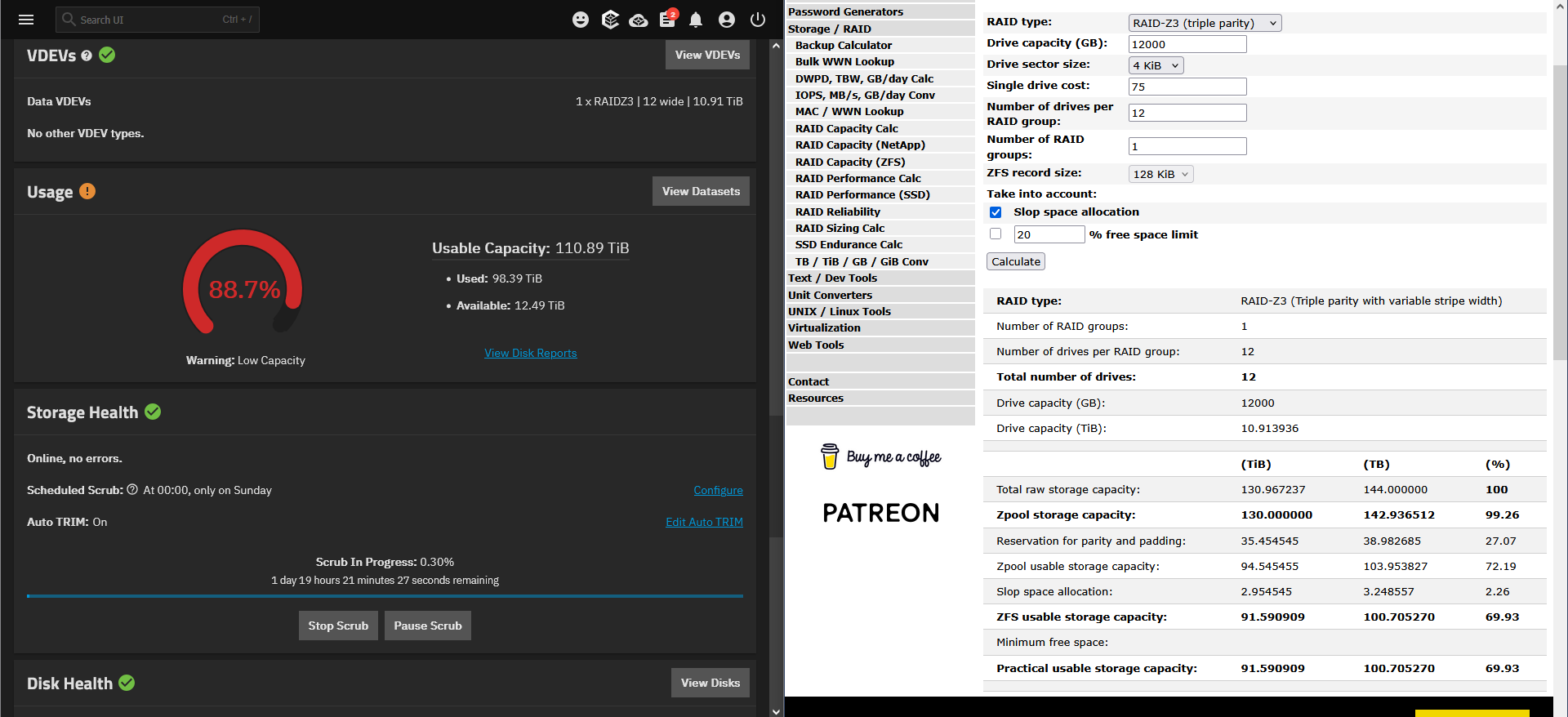Image resolution: width=1568 pixels, height=717 pixels.
Task: Click the free space limit percent field
Action: [x=1049, y=234]
